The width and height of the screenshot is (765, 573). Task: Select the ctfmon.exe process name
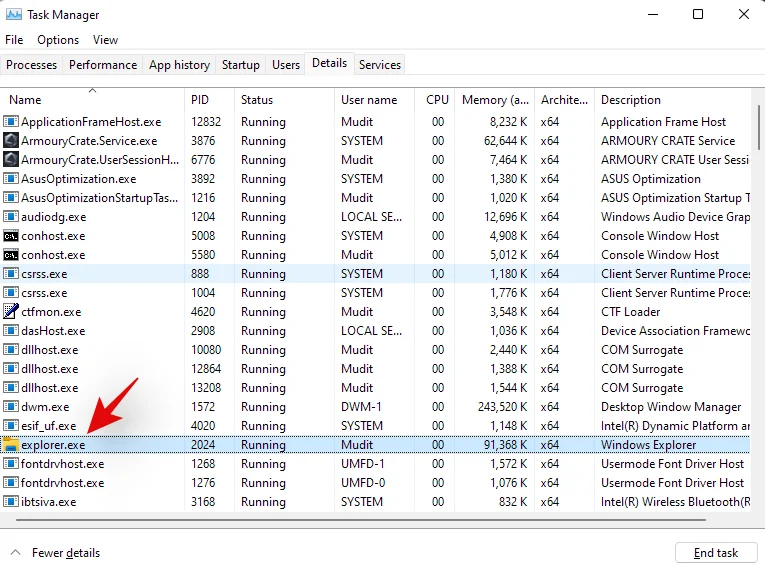tap(51, 312)
